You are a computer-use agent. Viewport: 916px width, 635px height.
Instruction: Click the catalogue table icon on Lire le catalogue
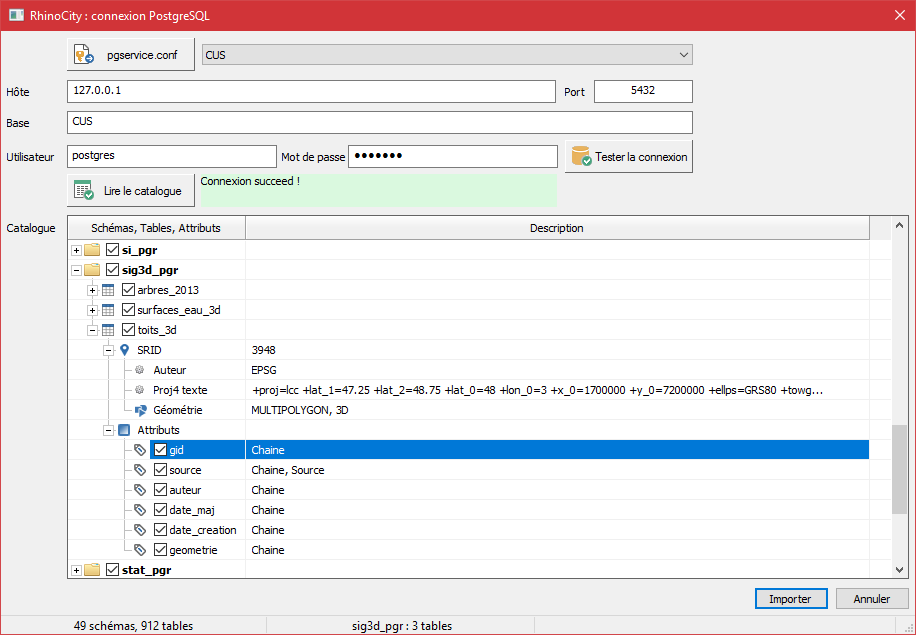(x=84, y=190)
